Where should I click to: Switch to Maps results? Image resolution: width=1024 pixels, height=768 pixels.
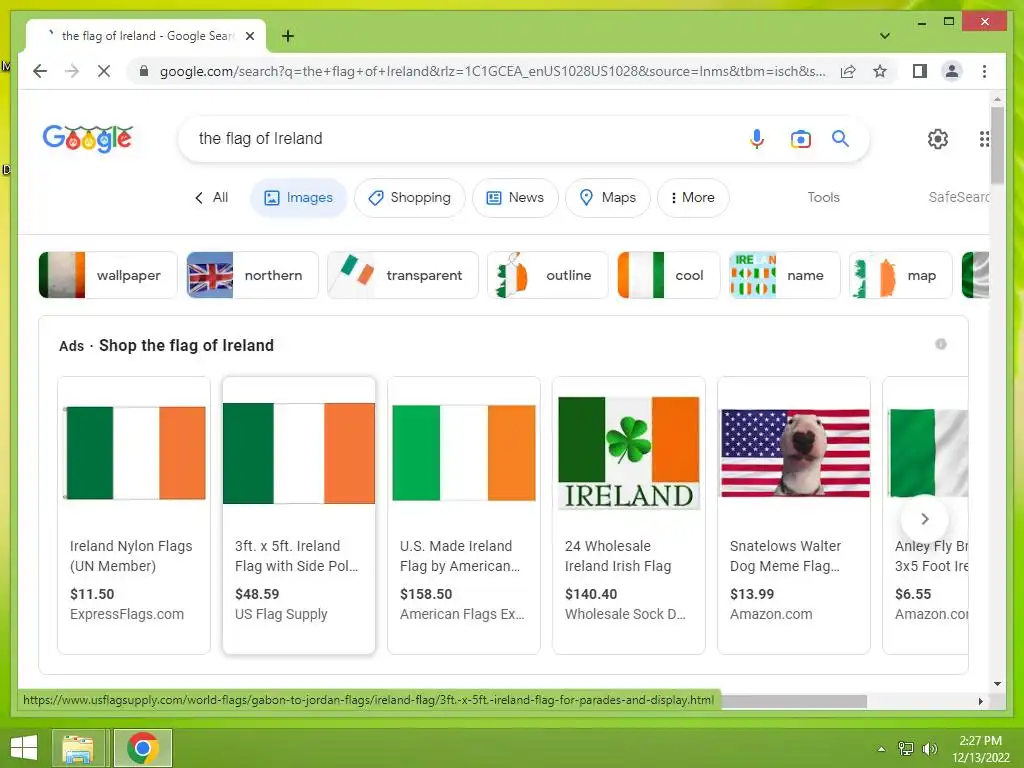[x=607, y=197]
